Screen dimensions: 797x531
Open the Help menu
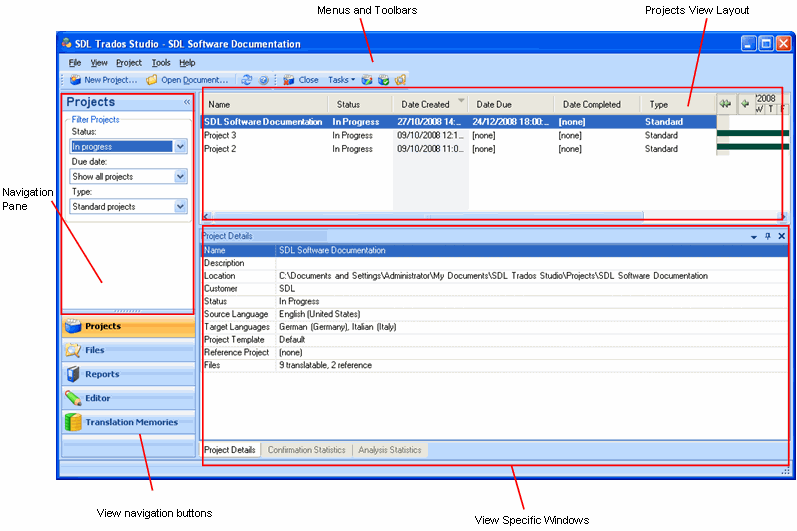pyautogui.click(x=187, y=63)
